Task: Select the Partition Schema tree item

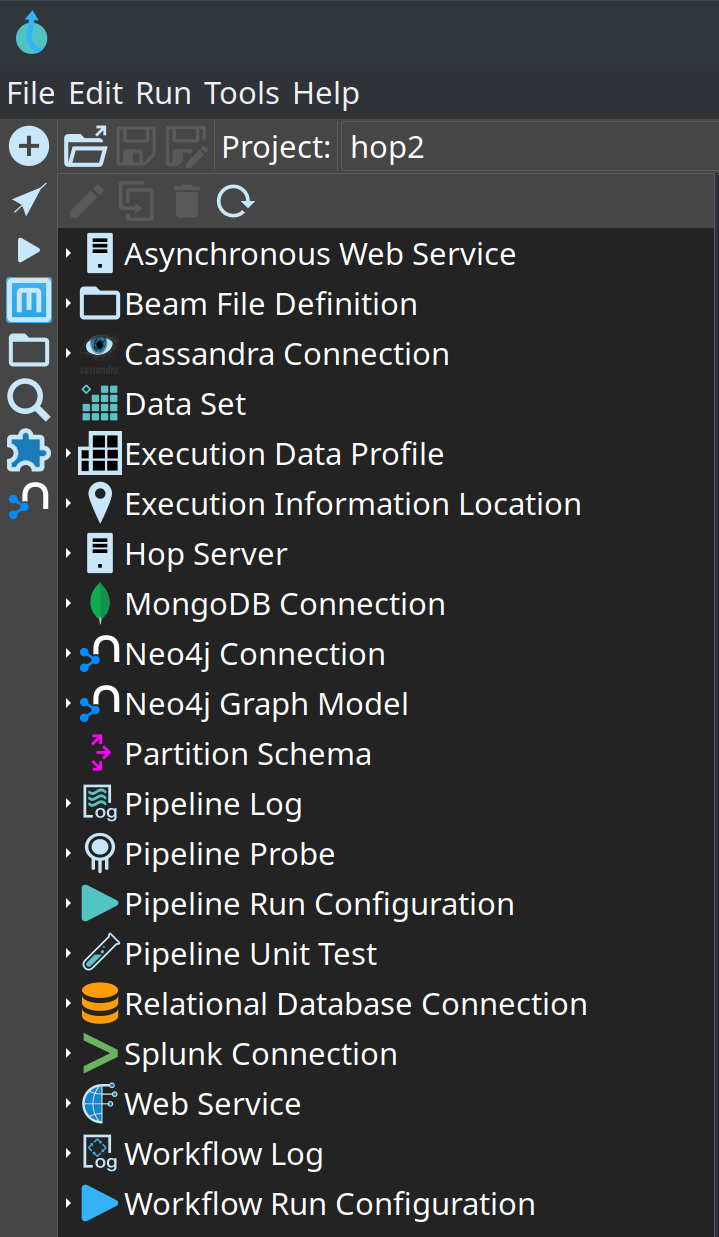Action: (x=247, y=754)
